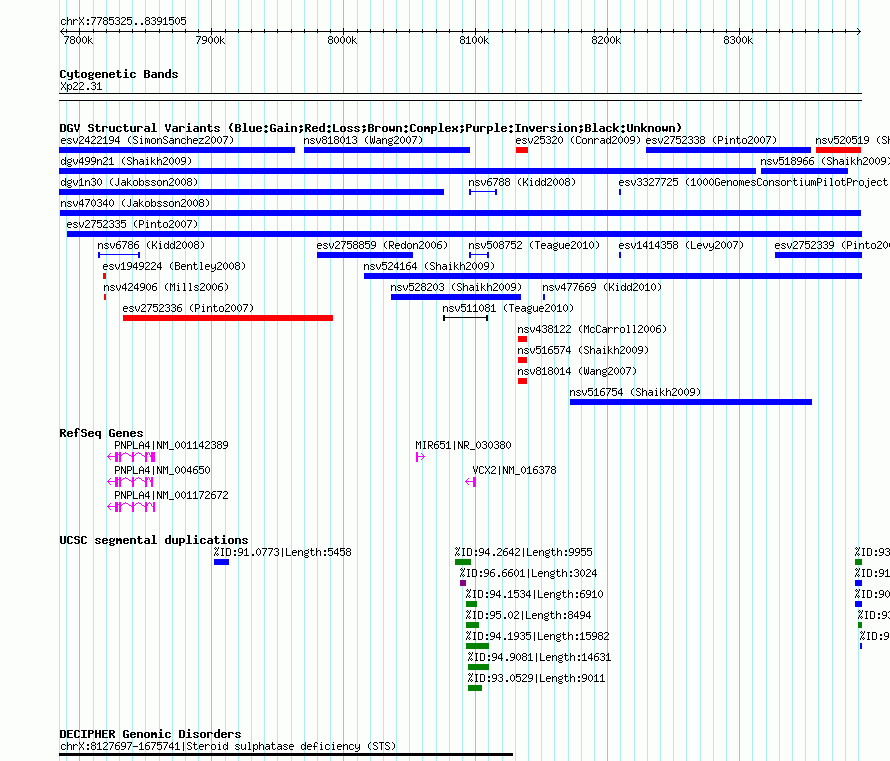The height and width of the screenshot is (761, 890).
Task: Select nsv508752 (Teague2010) label
Action: [534, 245]
